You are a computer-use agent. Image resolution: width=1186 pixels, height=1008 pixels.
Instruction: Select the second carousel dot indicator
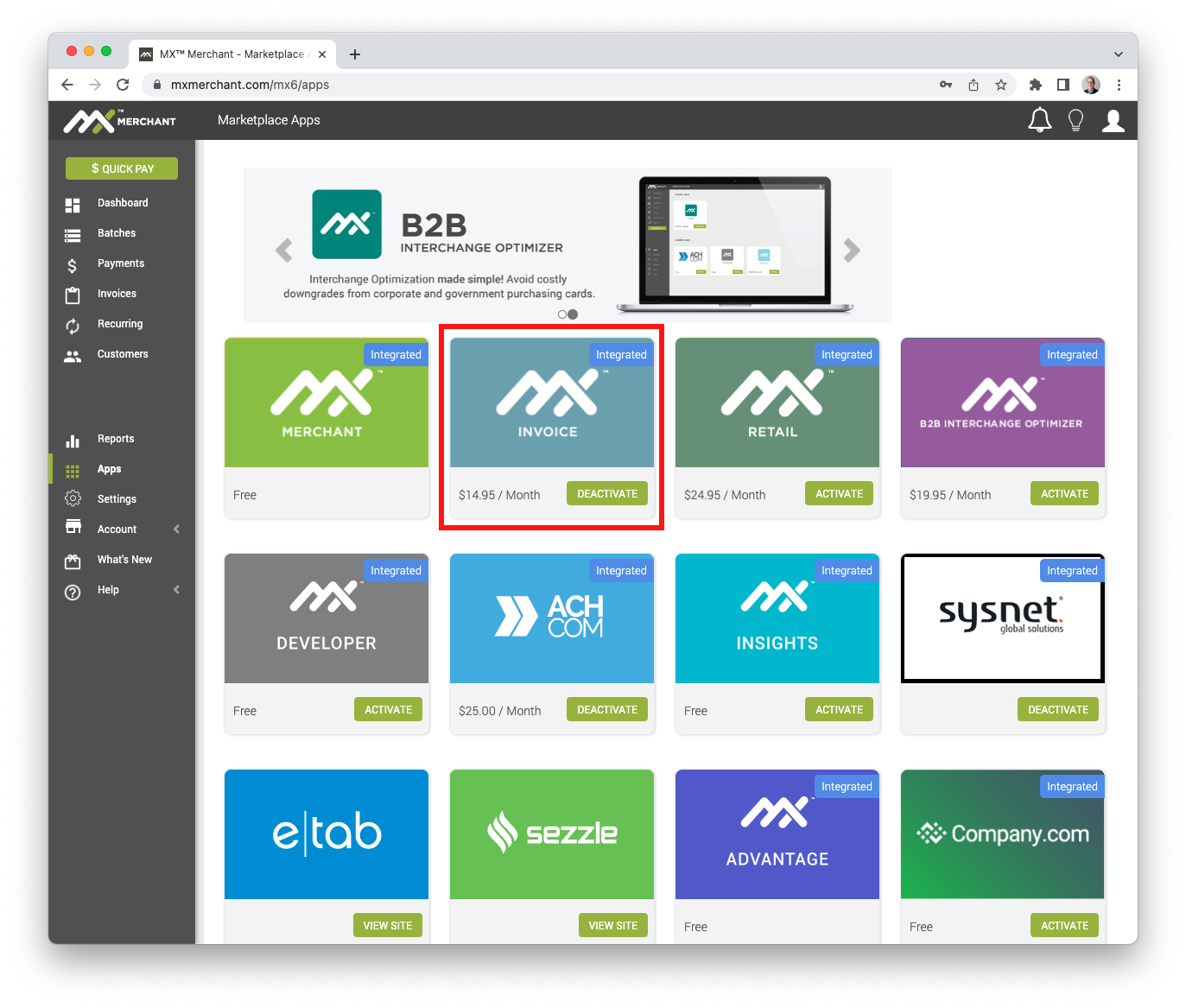573,314
